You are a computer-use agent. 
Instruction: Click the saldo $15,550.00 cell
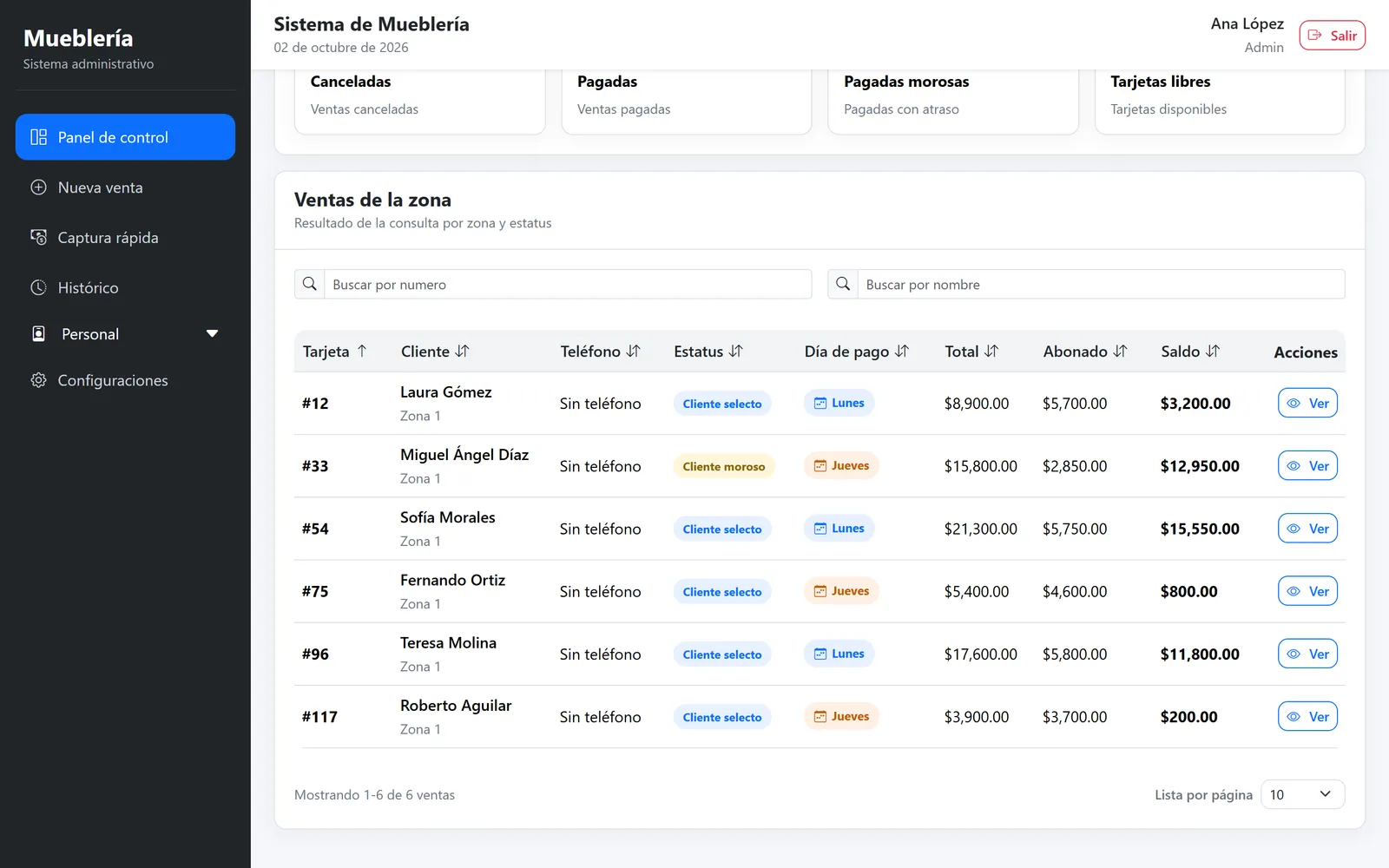click(1200, 529)
